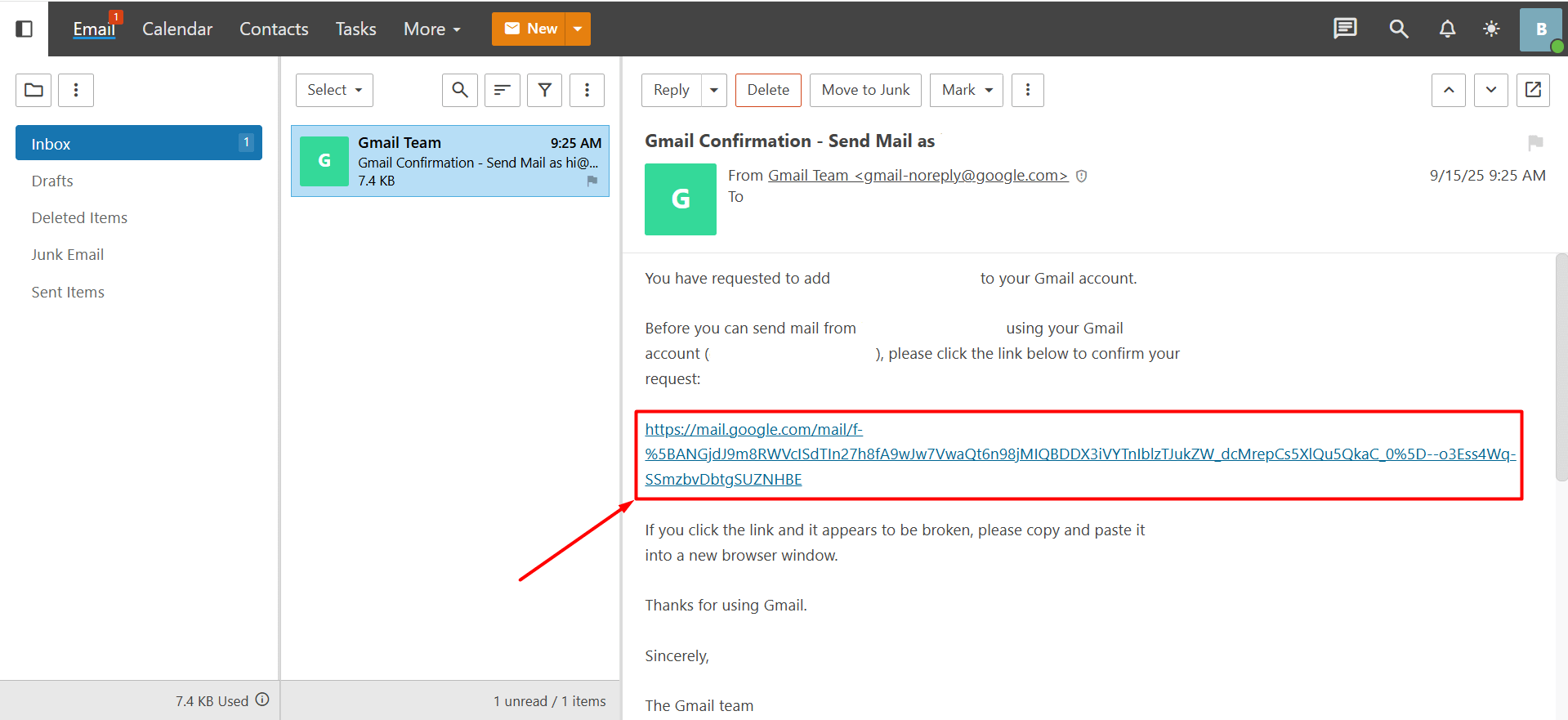Viewport: 1568px width, 720px height.
Task: Open the Calendar tab
Action: pos(177,29)
